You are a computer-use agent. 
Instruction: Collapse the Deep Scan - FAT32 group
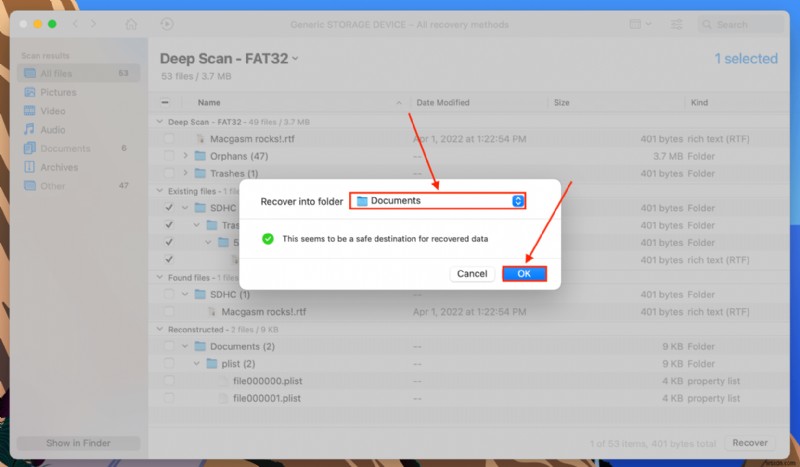point(160,121)
